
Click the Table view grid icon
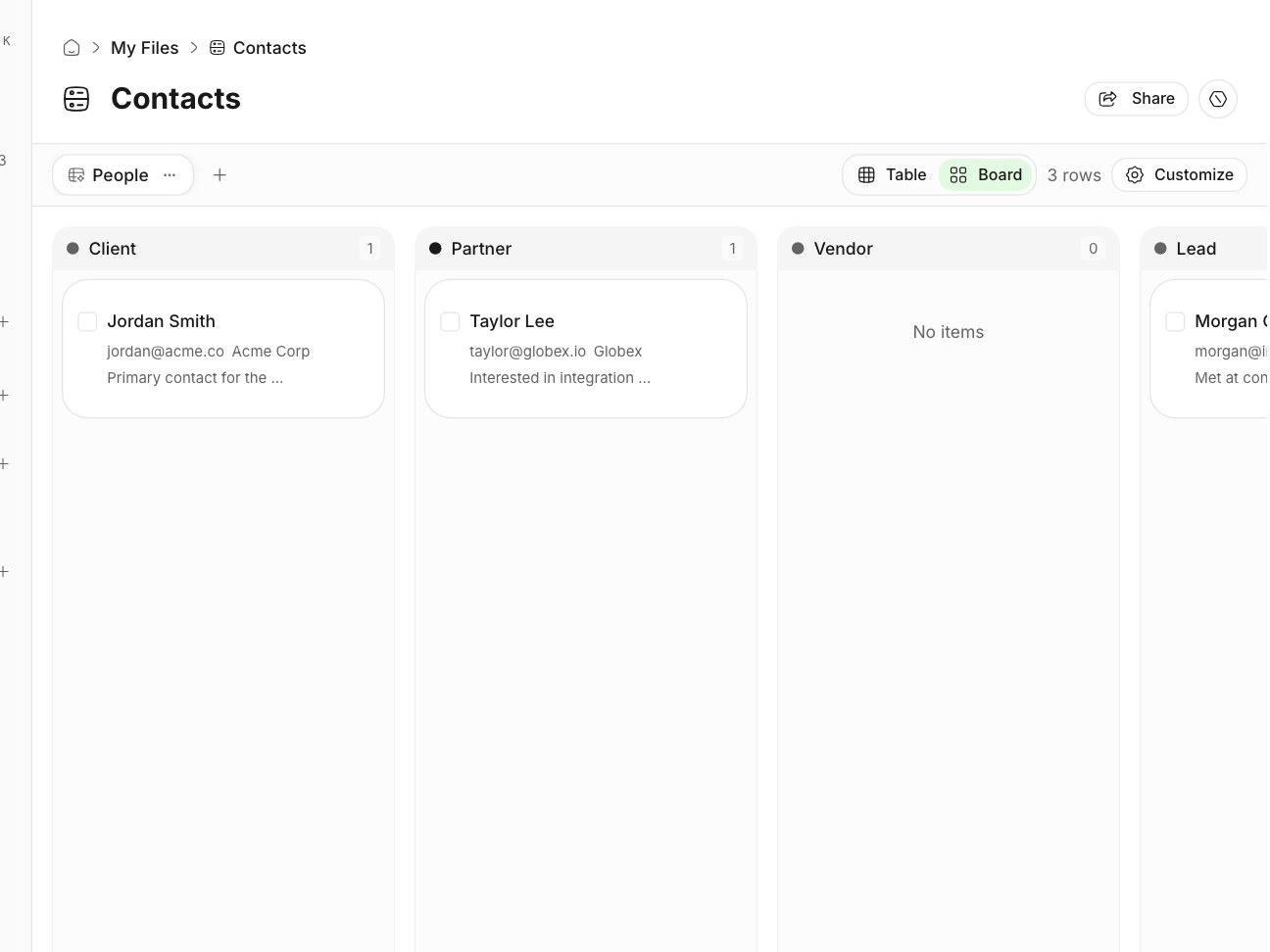pyautogui.click(x=866, y=175)
